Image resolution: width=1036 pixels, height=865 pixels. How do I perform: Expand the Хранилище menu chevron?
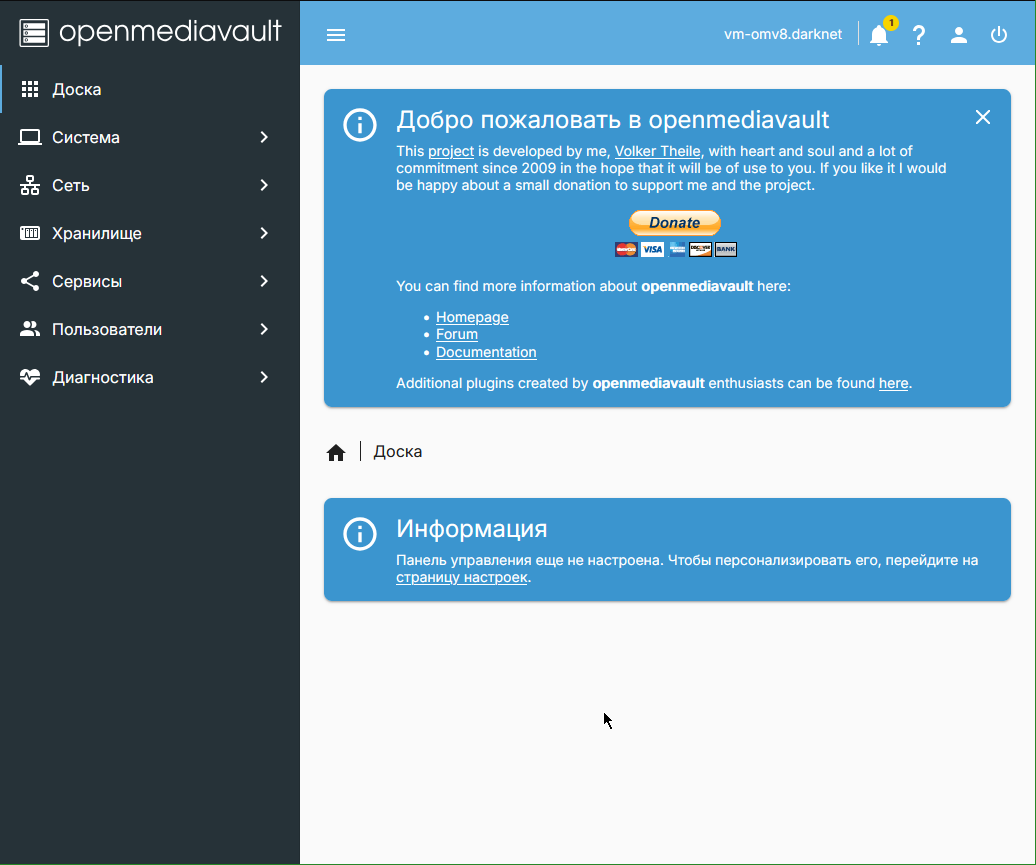click(x=264, y=233)
